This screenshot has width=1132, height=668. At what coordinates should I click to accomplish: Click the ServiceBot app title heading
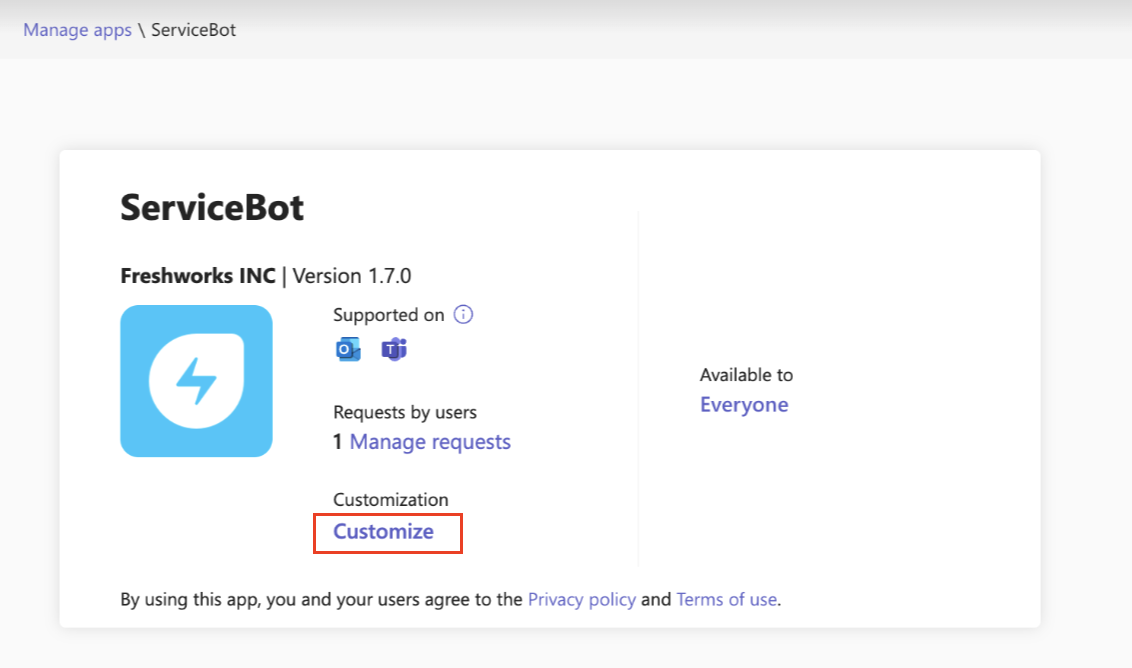[212, 207]
